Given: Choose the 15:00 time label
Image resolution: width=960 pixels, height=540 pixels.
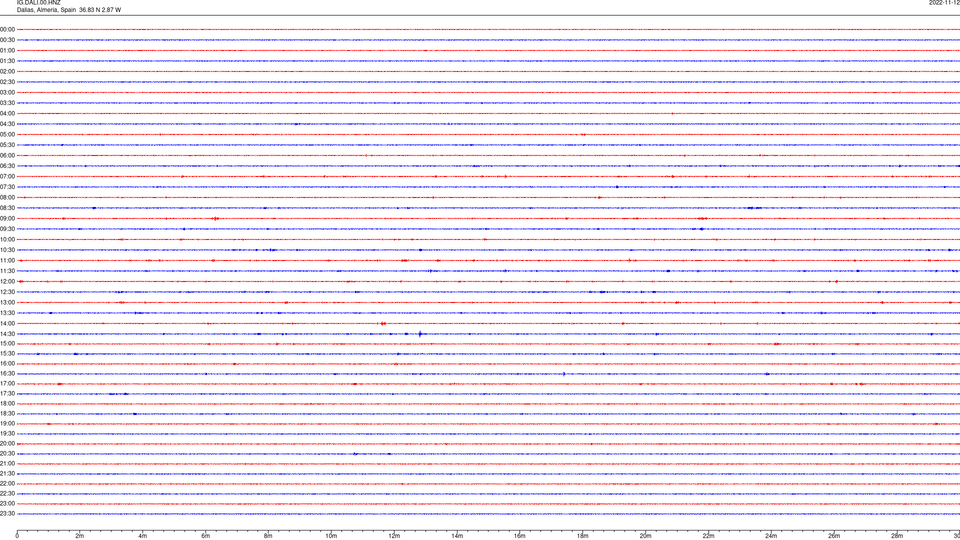Looking at the screenshot, I should point(7,343).
